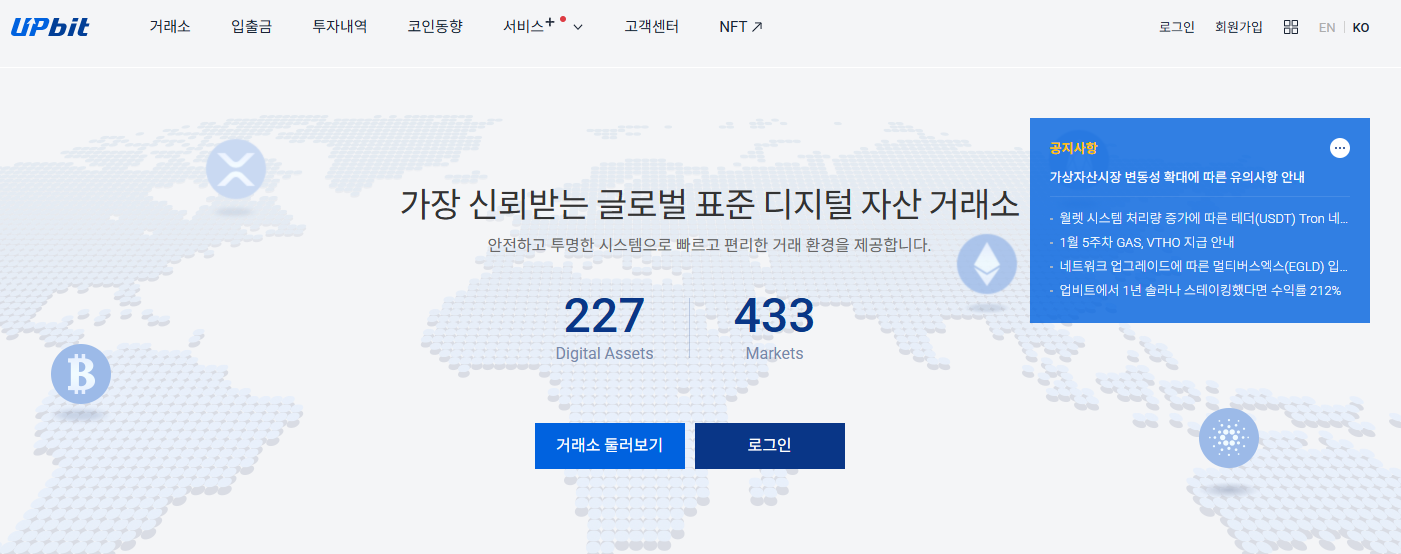This screenshot has height=554, width=1401.
Task: Expand the 서비스+ dropdown menu
Action: 543,27
